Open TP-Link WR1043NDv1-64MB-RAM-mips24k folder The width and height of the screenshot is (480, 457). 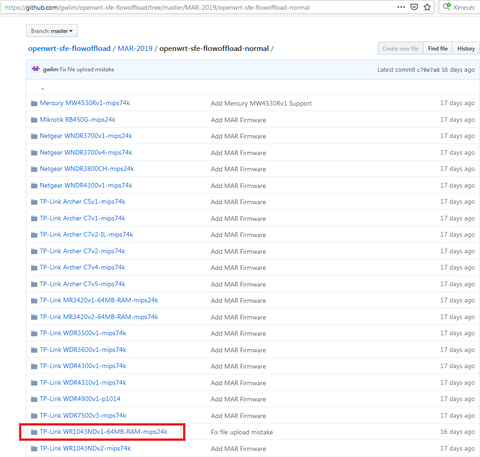(x=103, y=432)
